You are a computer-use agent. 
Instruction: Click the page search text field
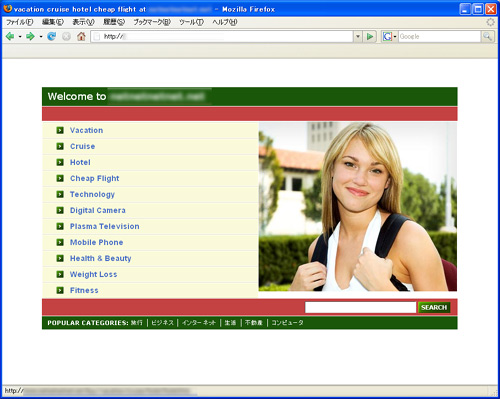pos(360,307)
